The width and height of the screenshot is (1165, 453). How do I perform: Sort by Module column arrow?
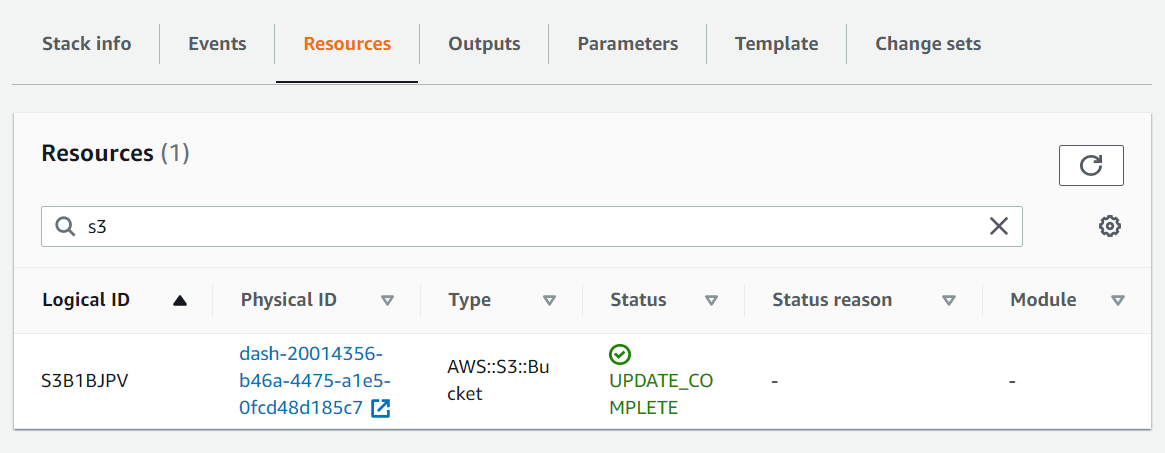(1118, 300)
